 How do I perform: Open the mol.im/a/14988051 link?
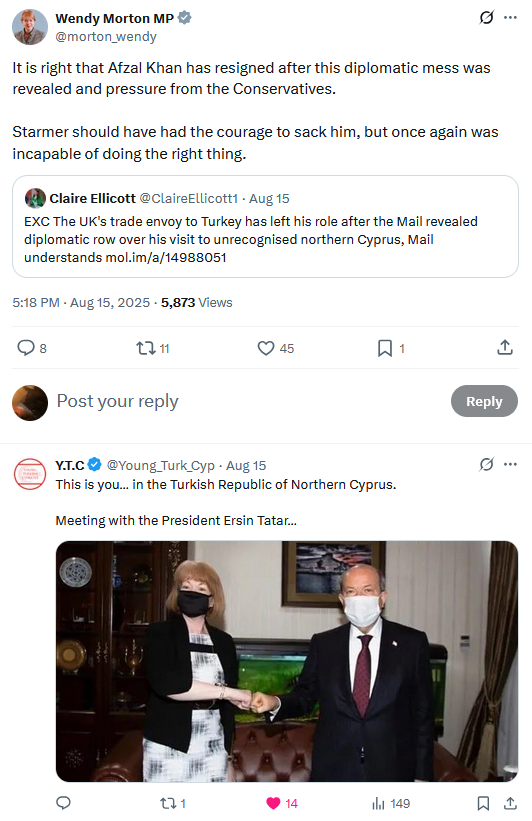point(166,258)
